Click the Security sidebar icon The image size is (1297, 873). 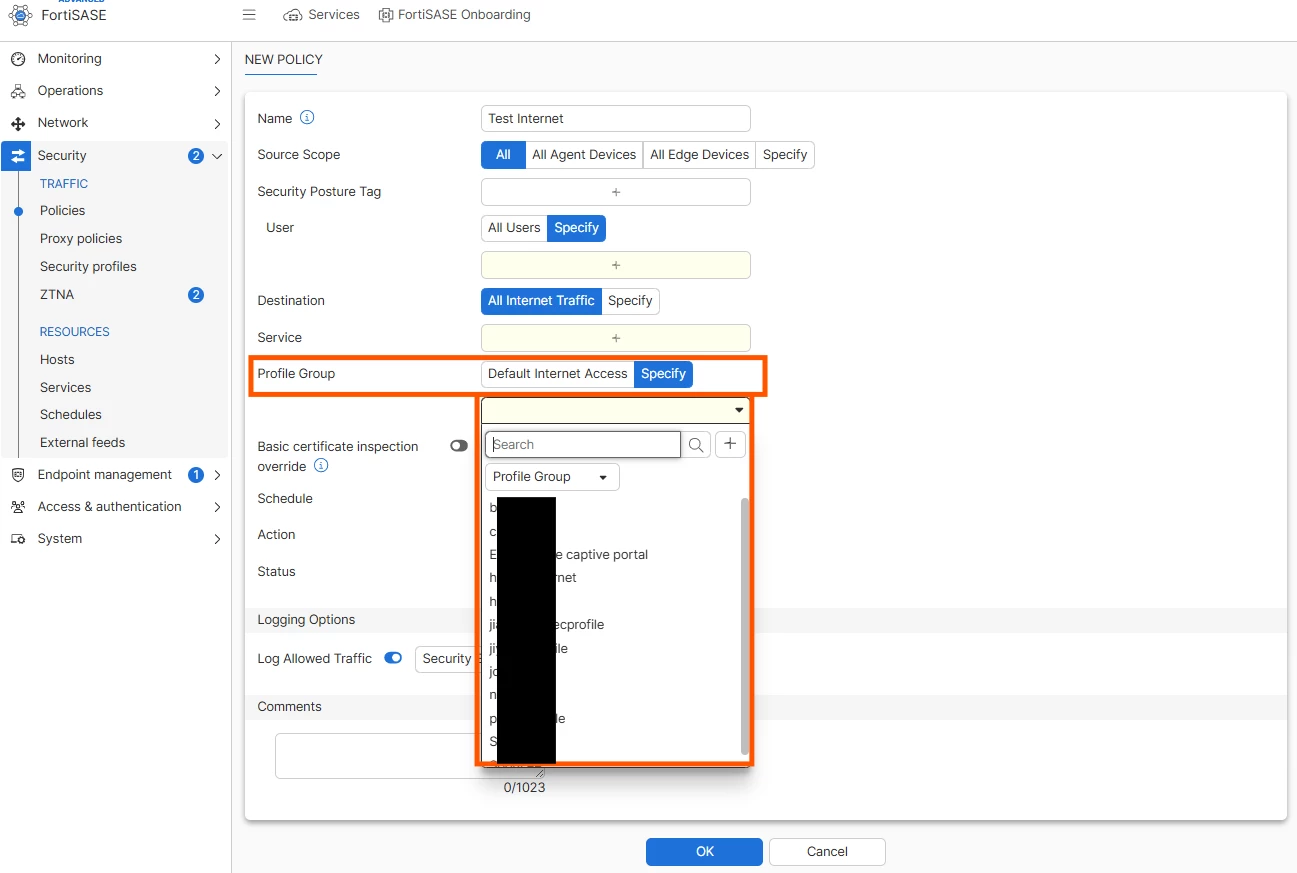click(x=18, y=156)
